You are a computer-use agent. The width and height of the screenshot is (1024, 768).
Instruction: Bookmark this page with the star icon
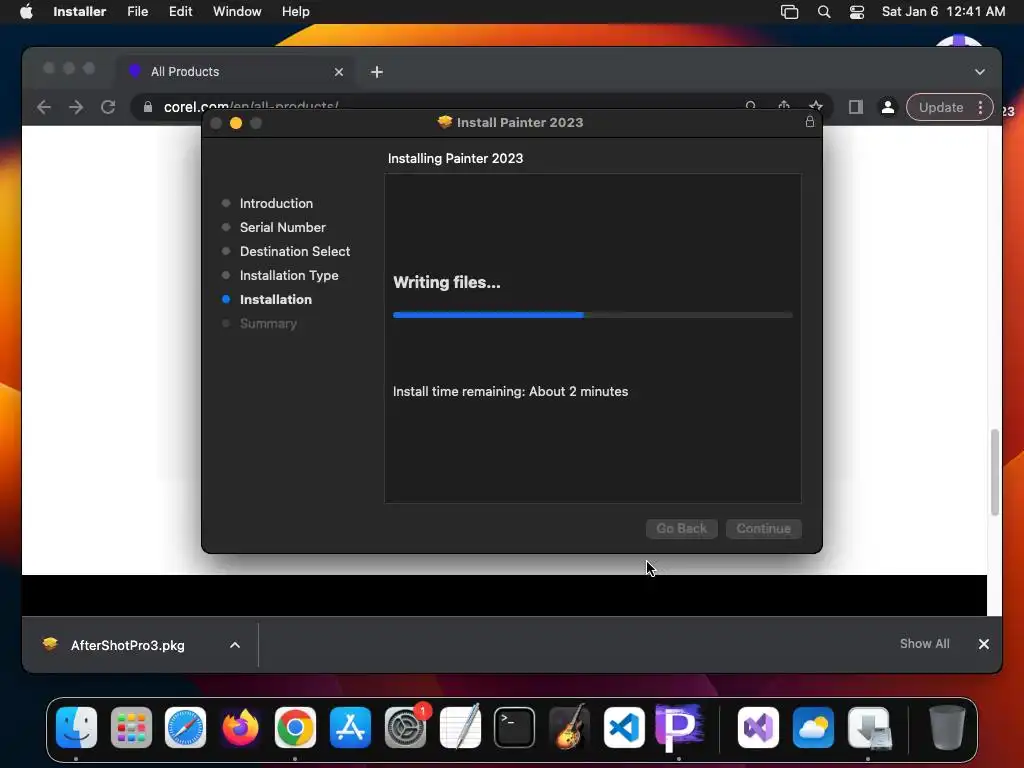pyautogui.click(x=816, y=106)
